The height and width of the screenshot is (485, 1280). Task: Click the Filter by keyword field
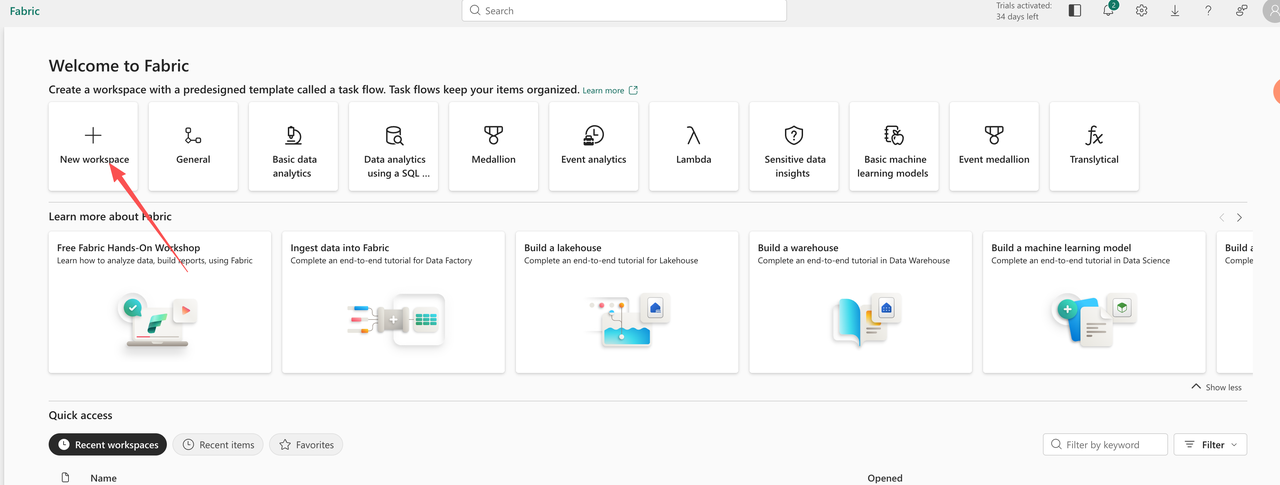coord(1113,445)
